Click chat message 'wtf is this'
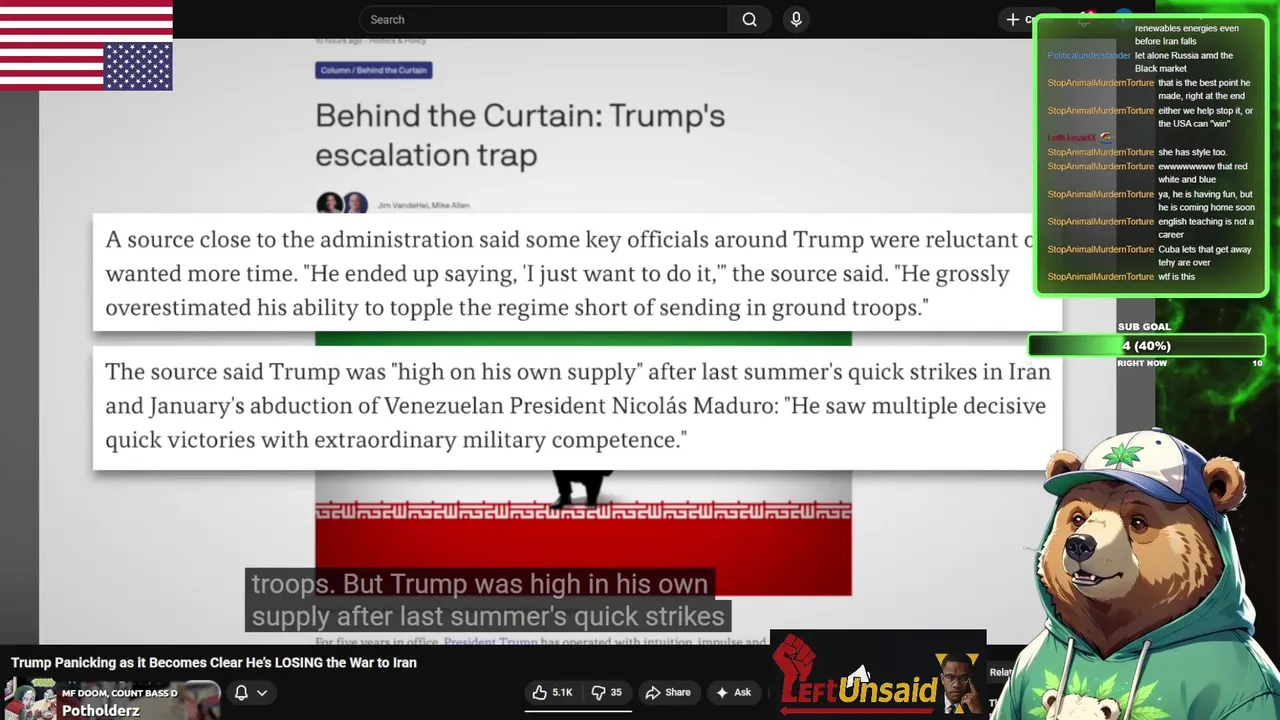Image resolution: width=1280 pixels, height=720 pixels. click(x=1176, y=276)
